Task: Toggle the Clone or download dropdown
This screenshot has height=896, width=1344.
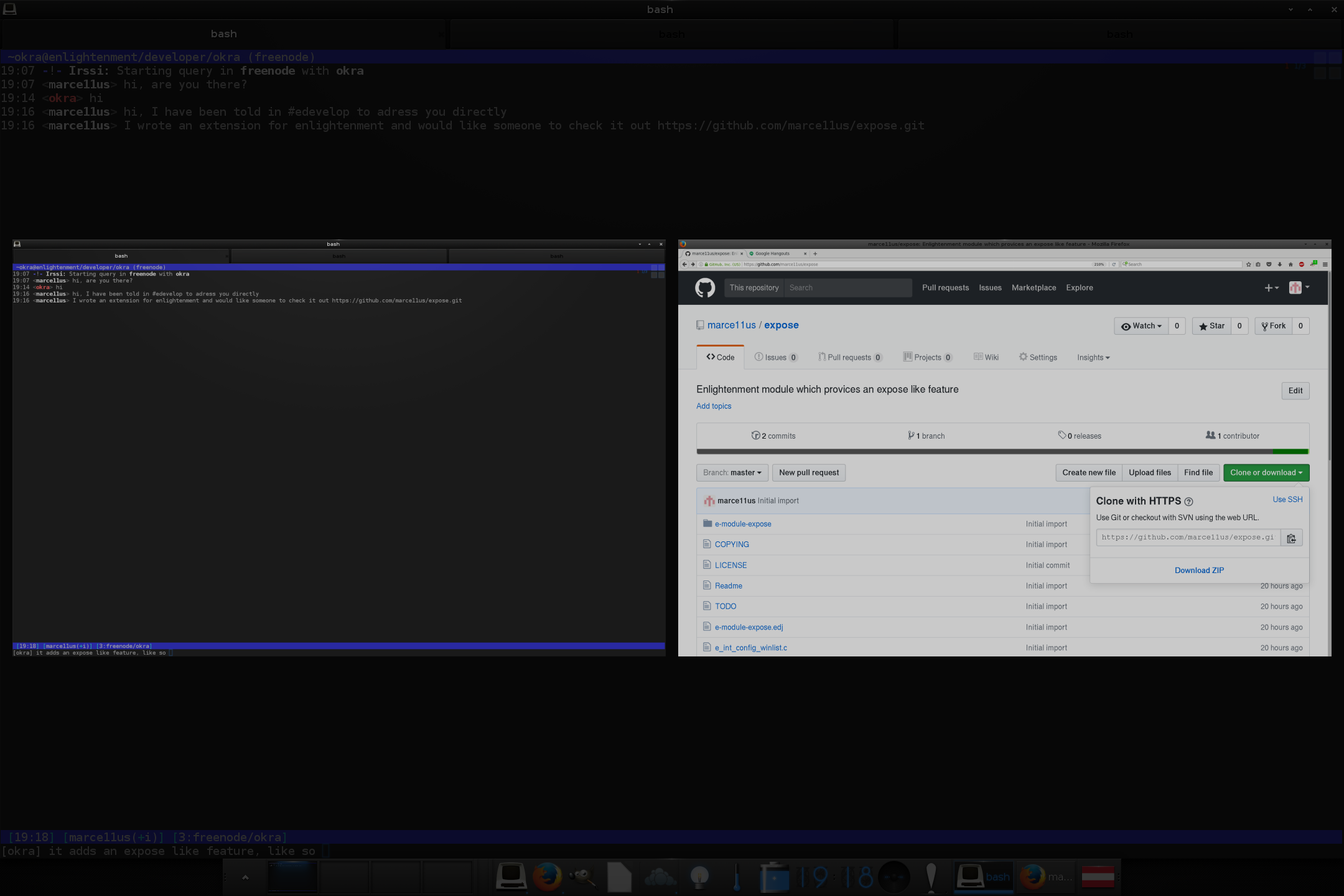Action: tap(1266, 473)
